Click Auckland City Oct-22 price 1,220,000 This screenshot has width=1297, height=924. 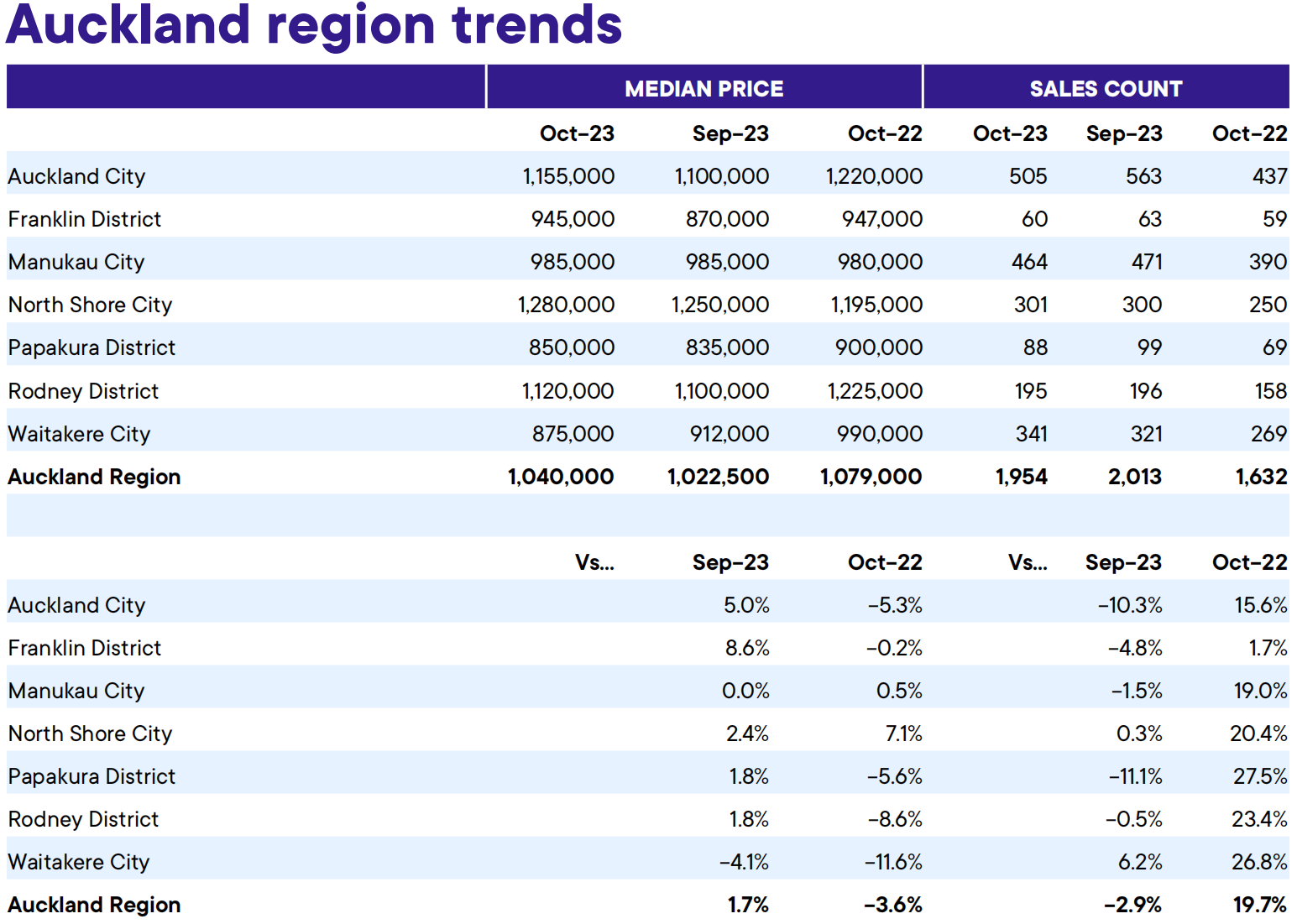click(874, 176)
